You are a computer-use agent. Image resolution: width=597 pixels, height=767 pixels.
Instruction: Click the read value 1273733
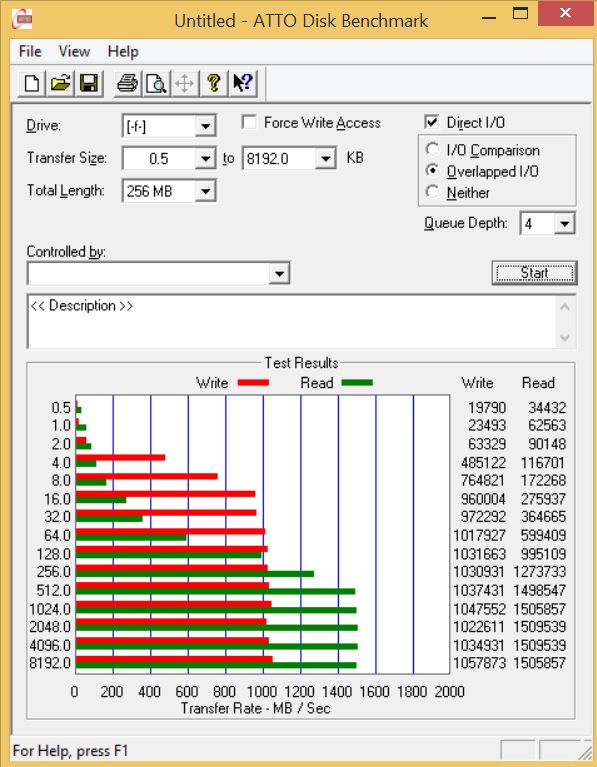tap(540, 571)
